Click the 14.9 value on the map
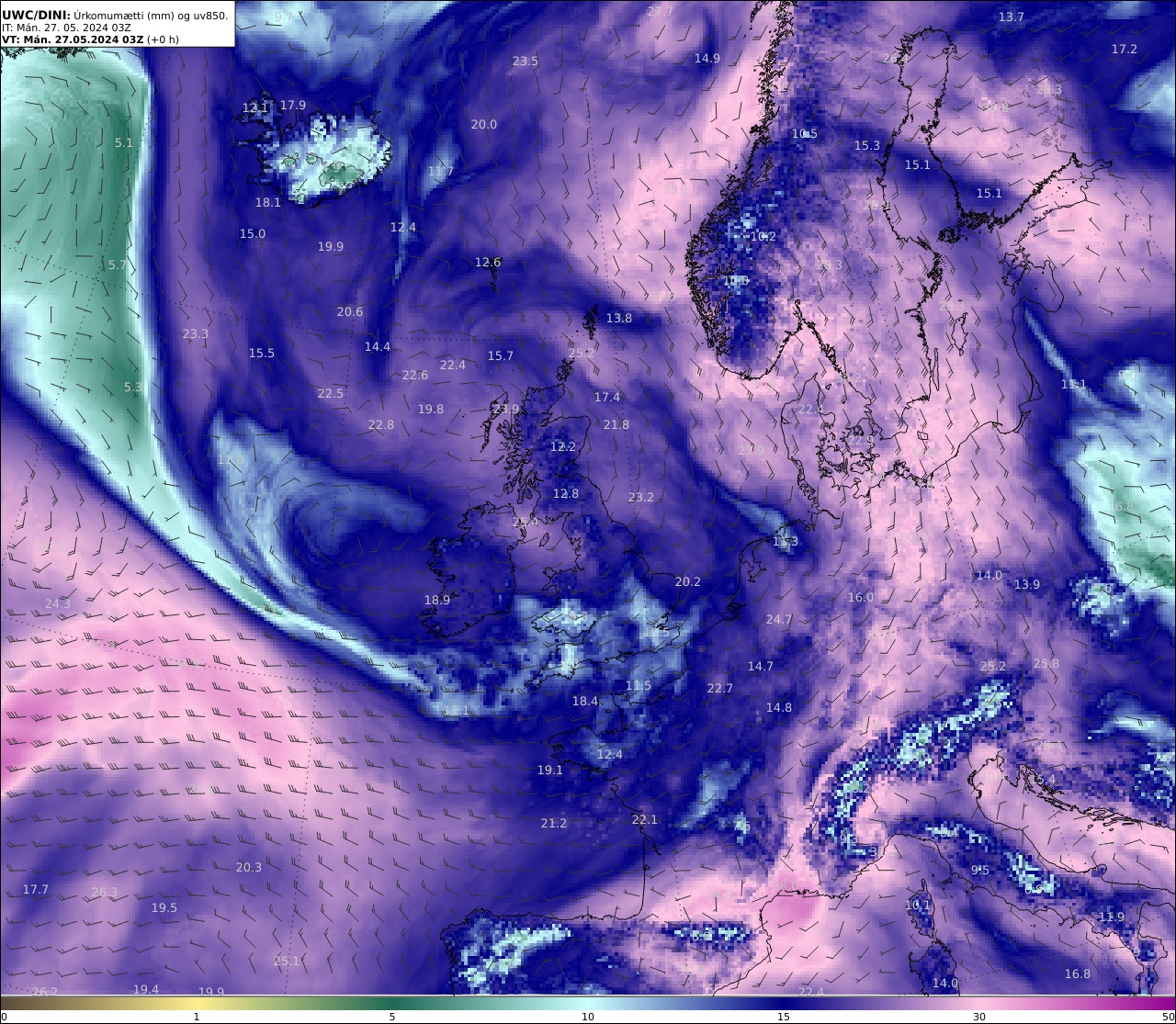This screenshot has height=1024, width=1176. point(707,58)
